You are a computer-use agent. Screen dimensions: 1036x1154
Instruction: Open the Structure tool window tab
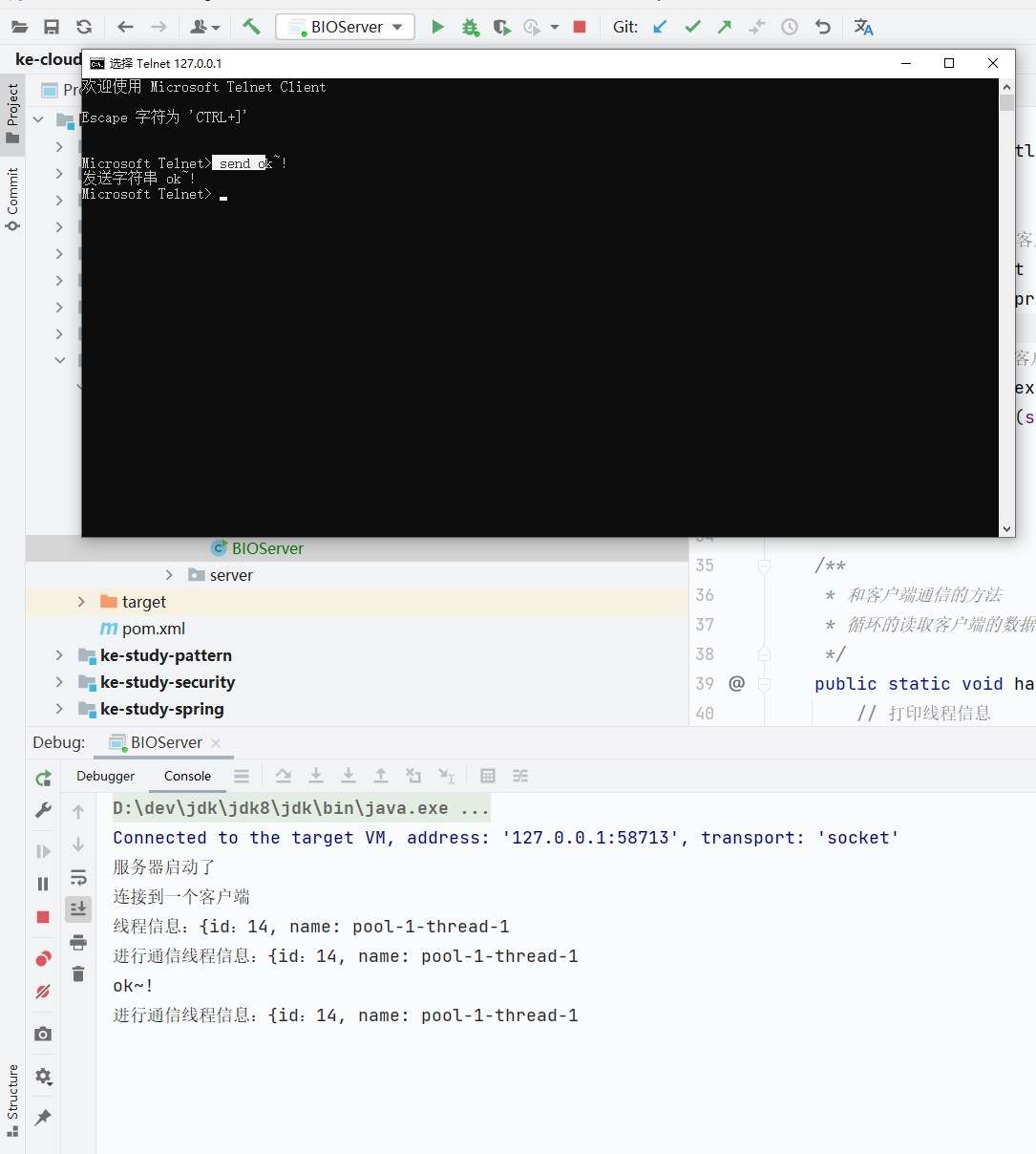tap(12, 1101)
